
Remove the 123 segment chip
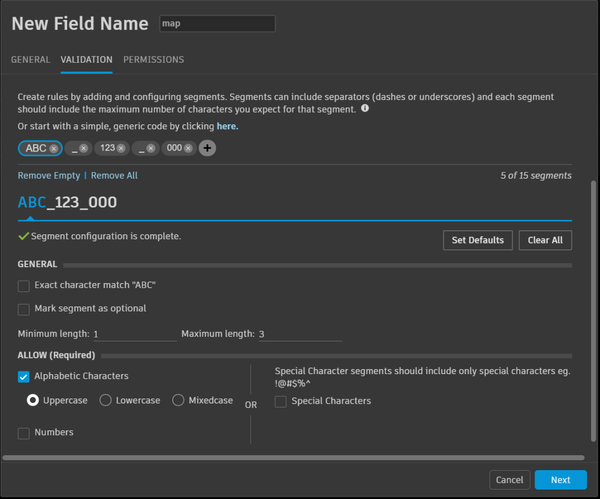[121, 148]
